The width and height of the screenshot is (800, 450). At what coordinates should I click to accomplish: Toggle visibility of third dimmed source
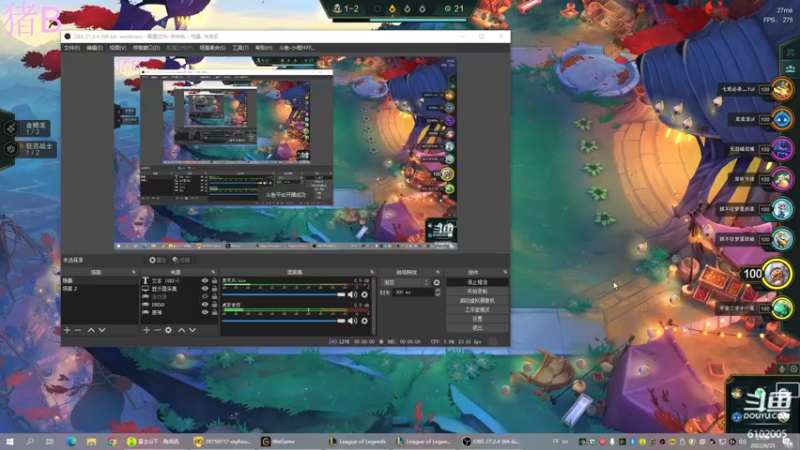[x=205, y=296]
